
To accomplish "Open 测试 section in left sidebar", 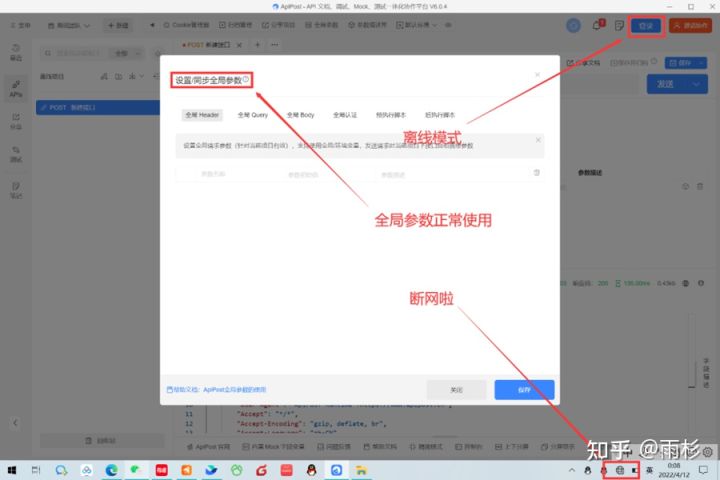I will click(x=16, y=154).
